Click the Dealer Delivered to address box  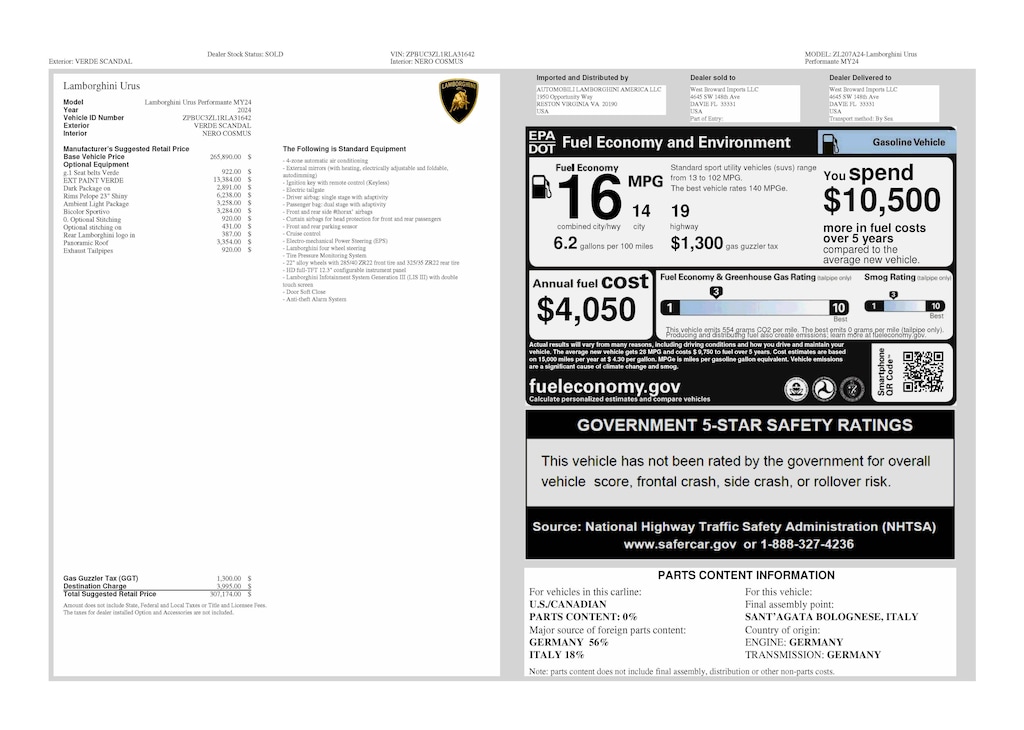pos(883,103)
